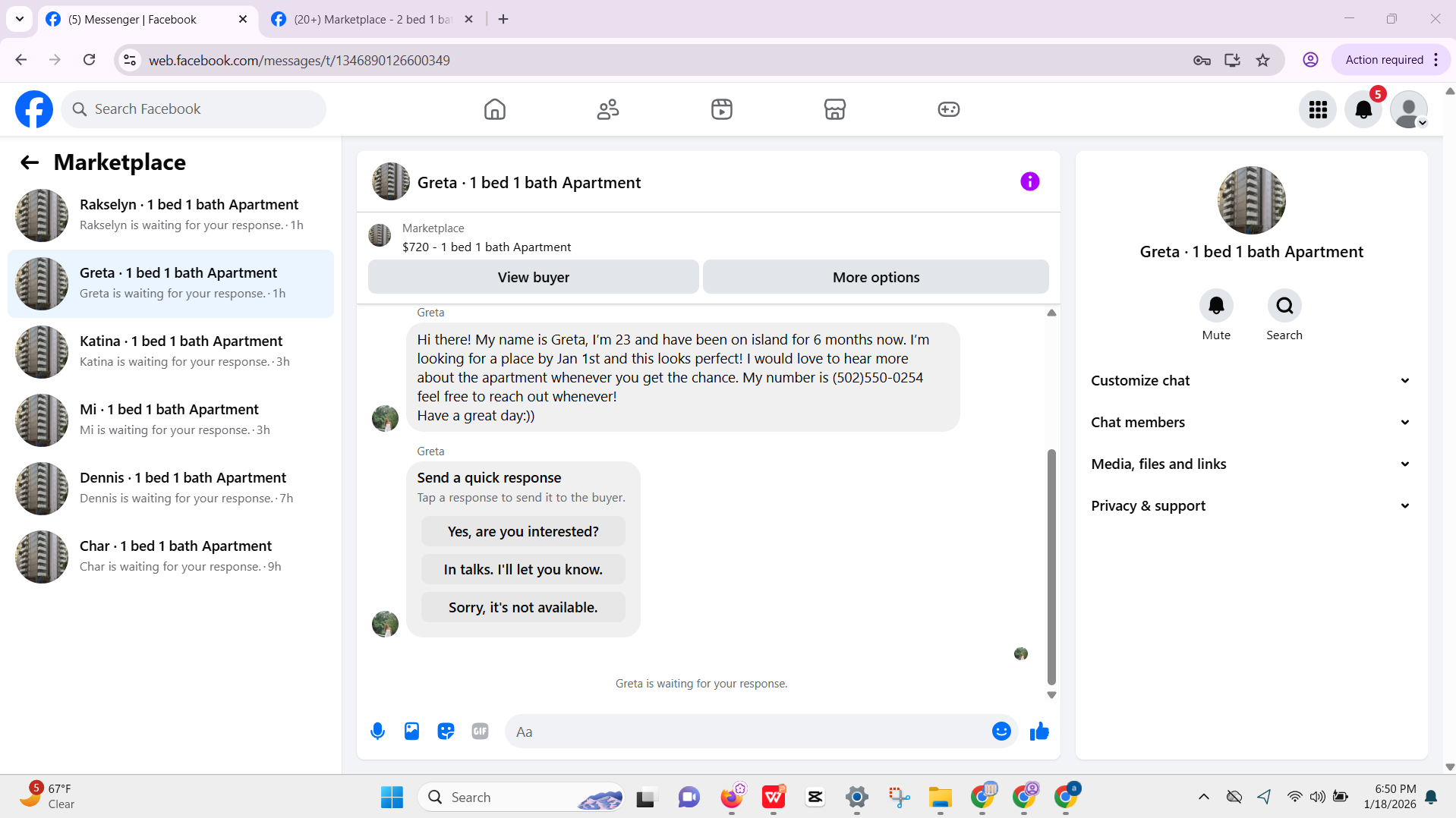Mute the Greta conversation

[x=1216, y=306]
